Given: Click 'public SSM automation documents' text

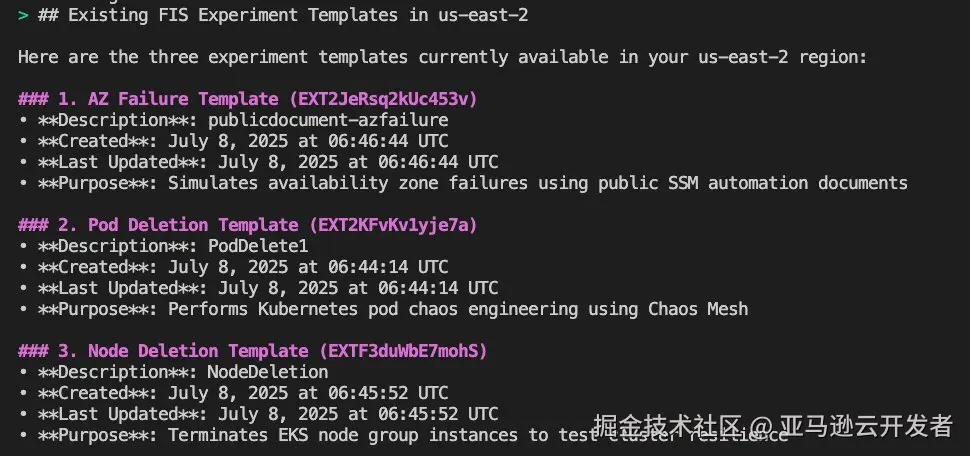Looking at the screenshot, I should (x=753, y=183).
